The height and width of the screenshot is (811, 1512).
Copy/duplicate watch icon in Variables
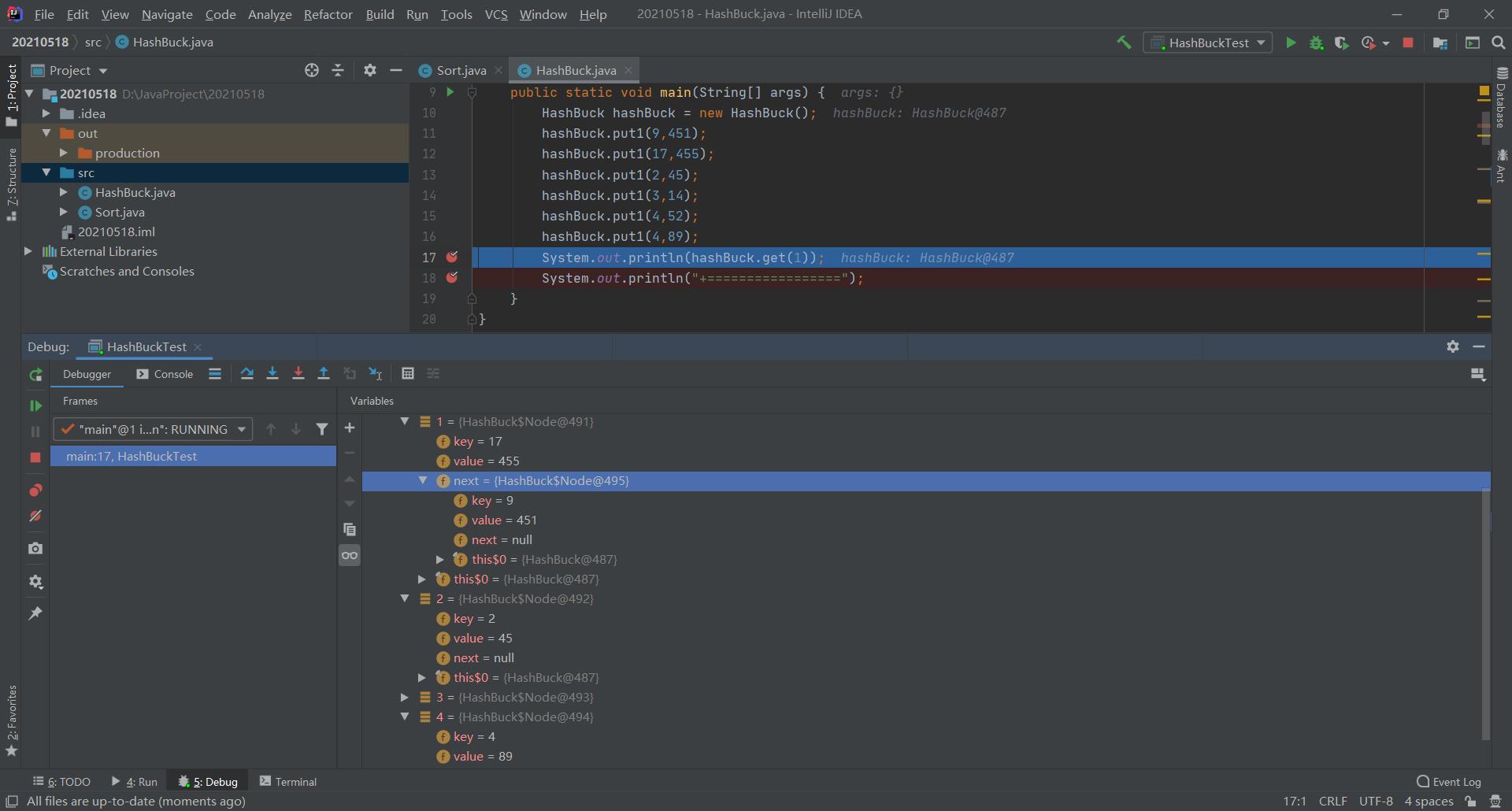coord(350,529)
